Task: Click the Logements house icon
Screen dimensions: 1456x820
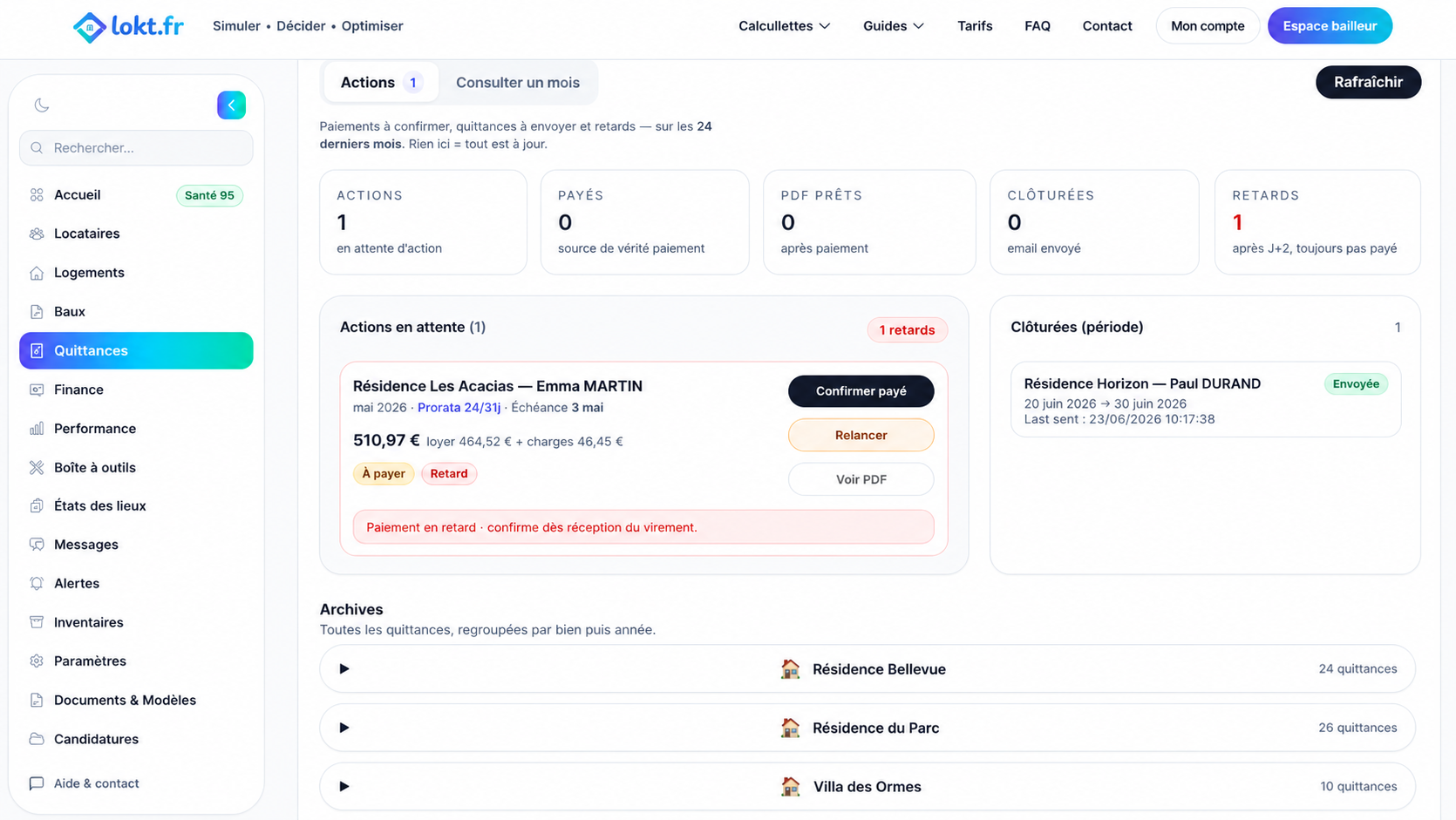Action: (x=37, y=273)
